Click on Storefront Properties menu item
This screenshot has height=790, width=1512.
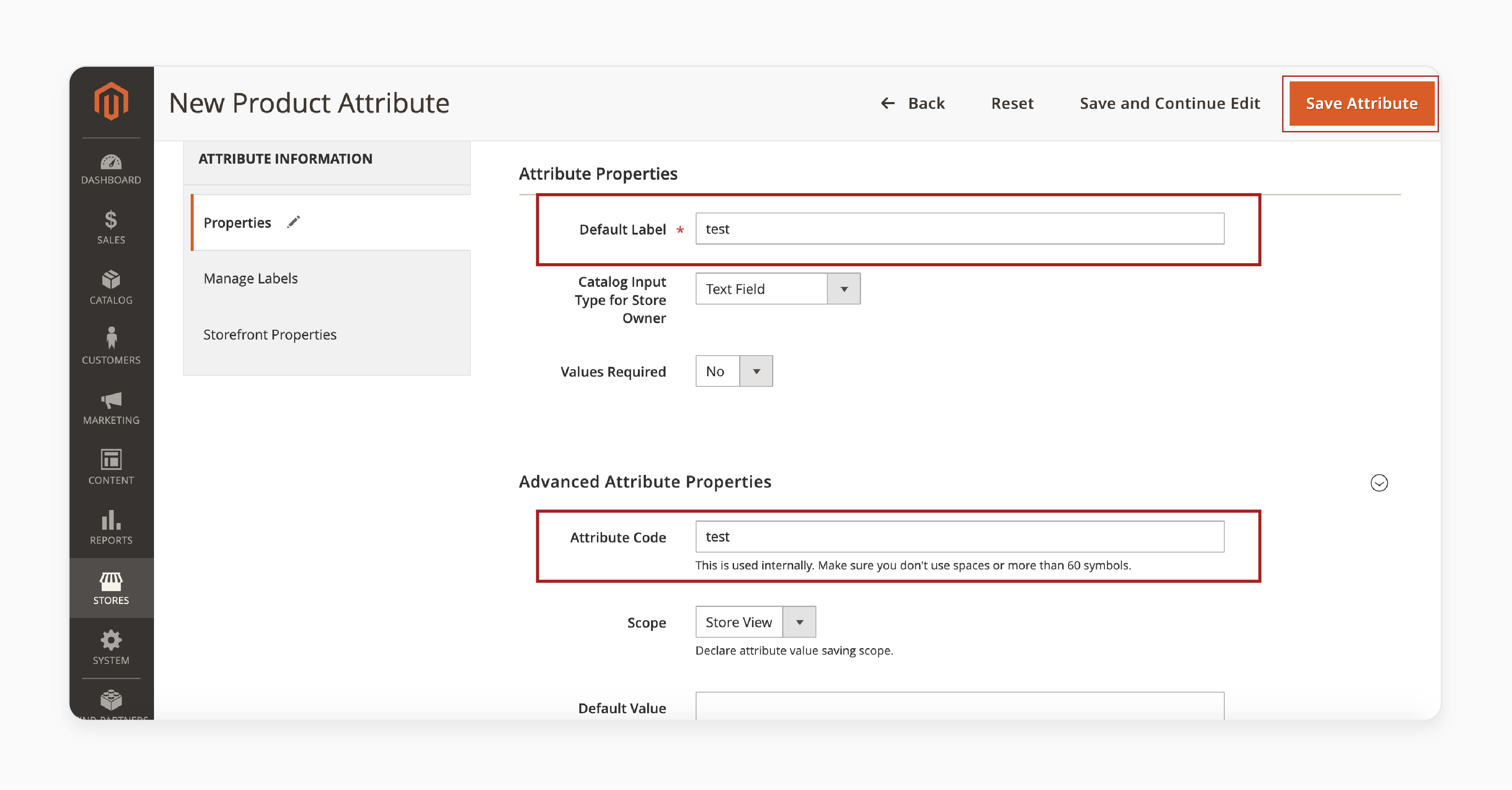pyautogui.click(x=271, y=333)
